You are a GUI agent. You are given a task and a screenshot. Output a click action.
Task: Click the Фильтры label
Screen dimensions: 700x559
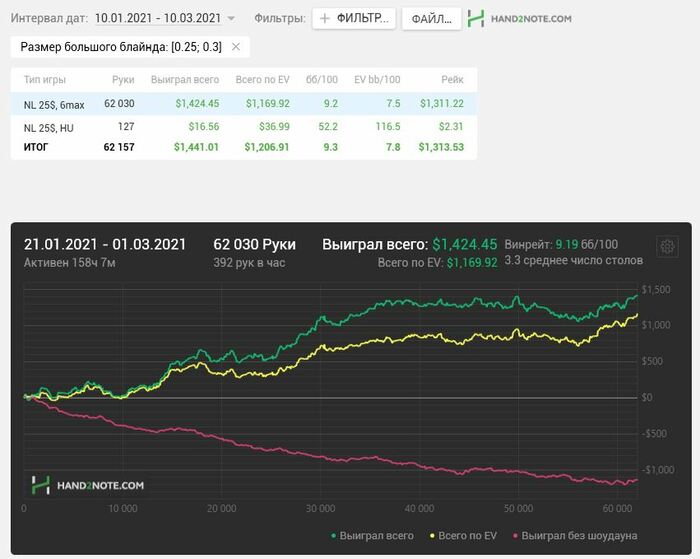point(280,18)
